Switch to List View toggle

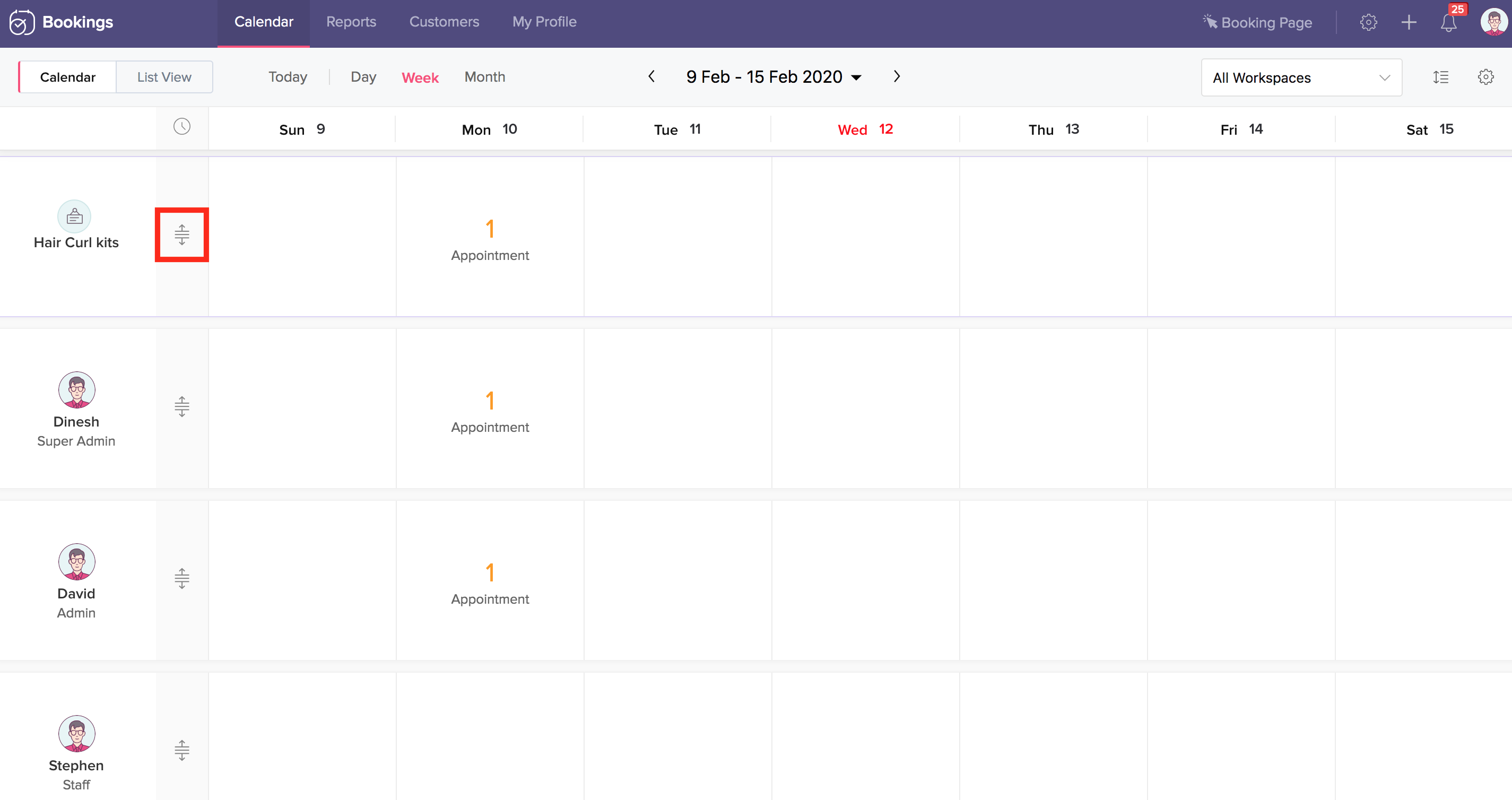pyautogui.click(x=164, y=77)
